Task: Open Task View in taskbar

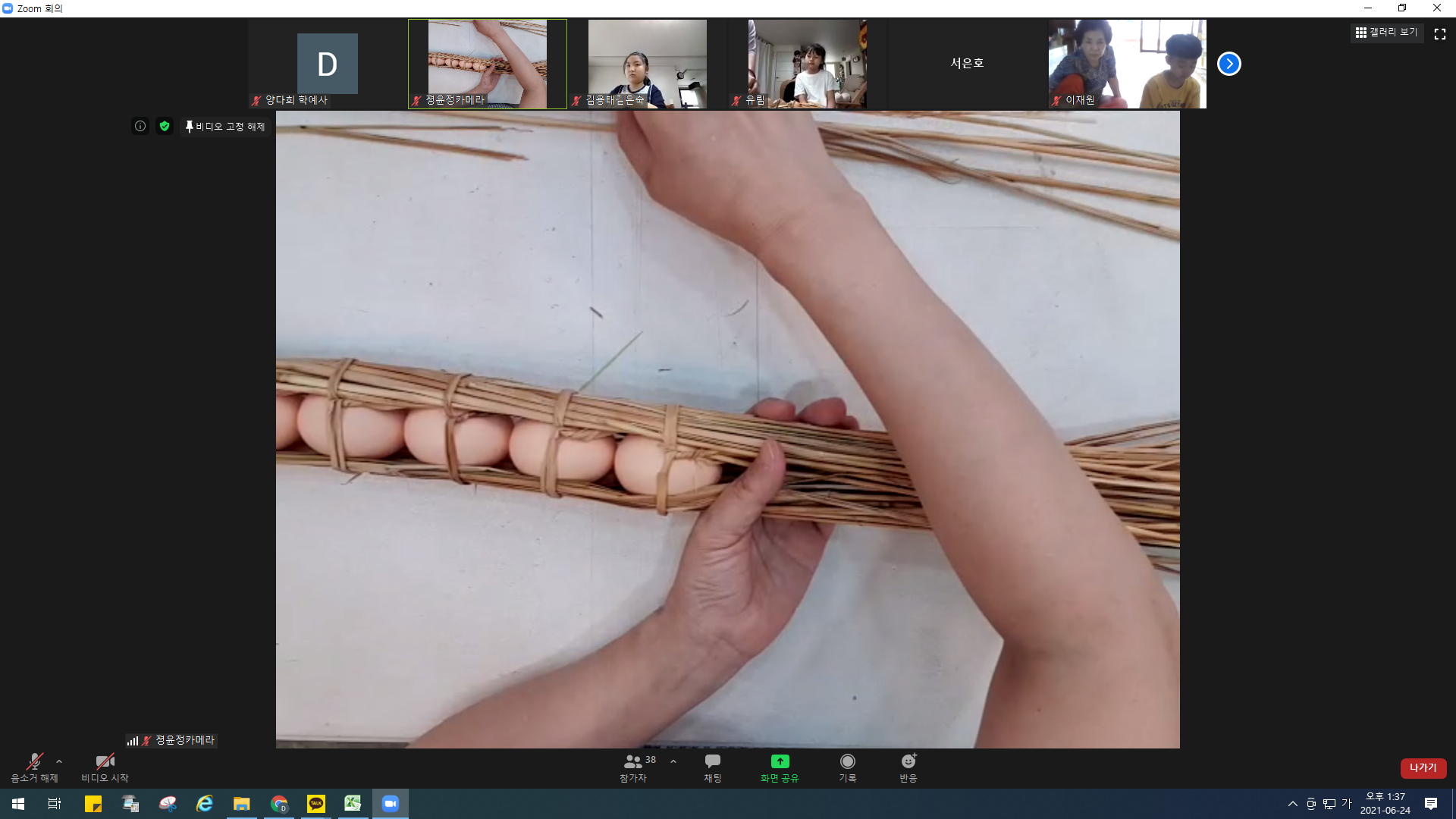Action: tap(55, 804)
